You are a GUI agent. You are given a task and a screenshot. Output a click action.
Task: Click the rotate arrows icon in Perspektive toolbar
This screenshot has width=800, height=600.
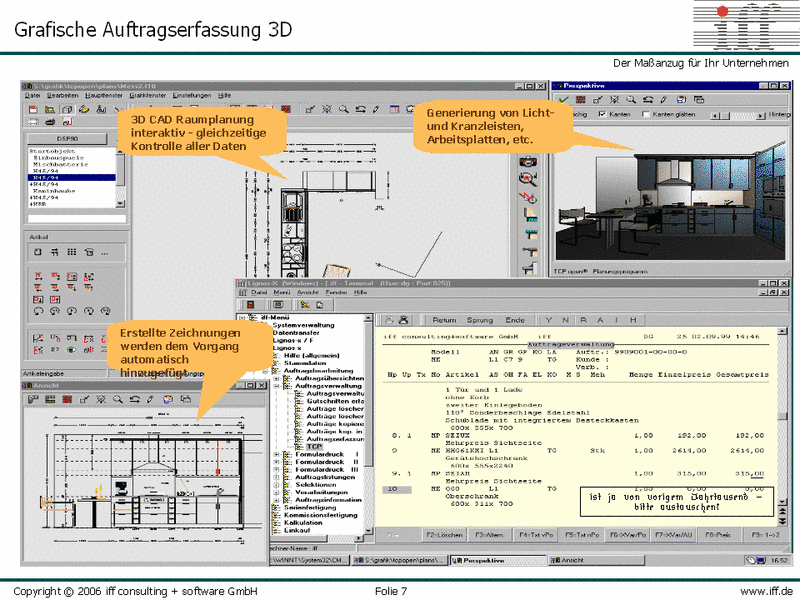click(x=648, y=100)
